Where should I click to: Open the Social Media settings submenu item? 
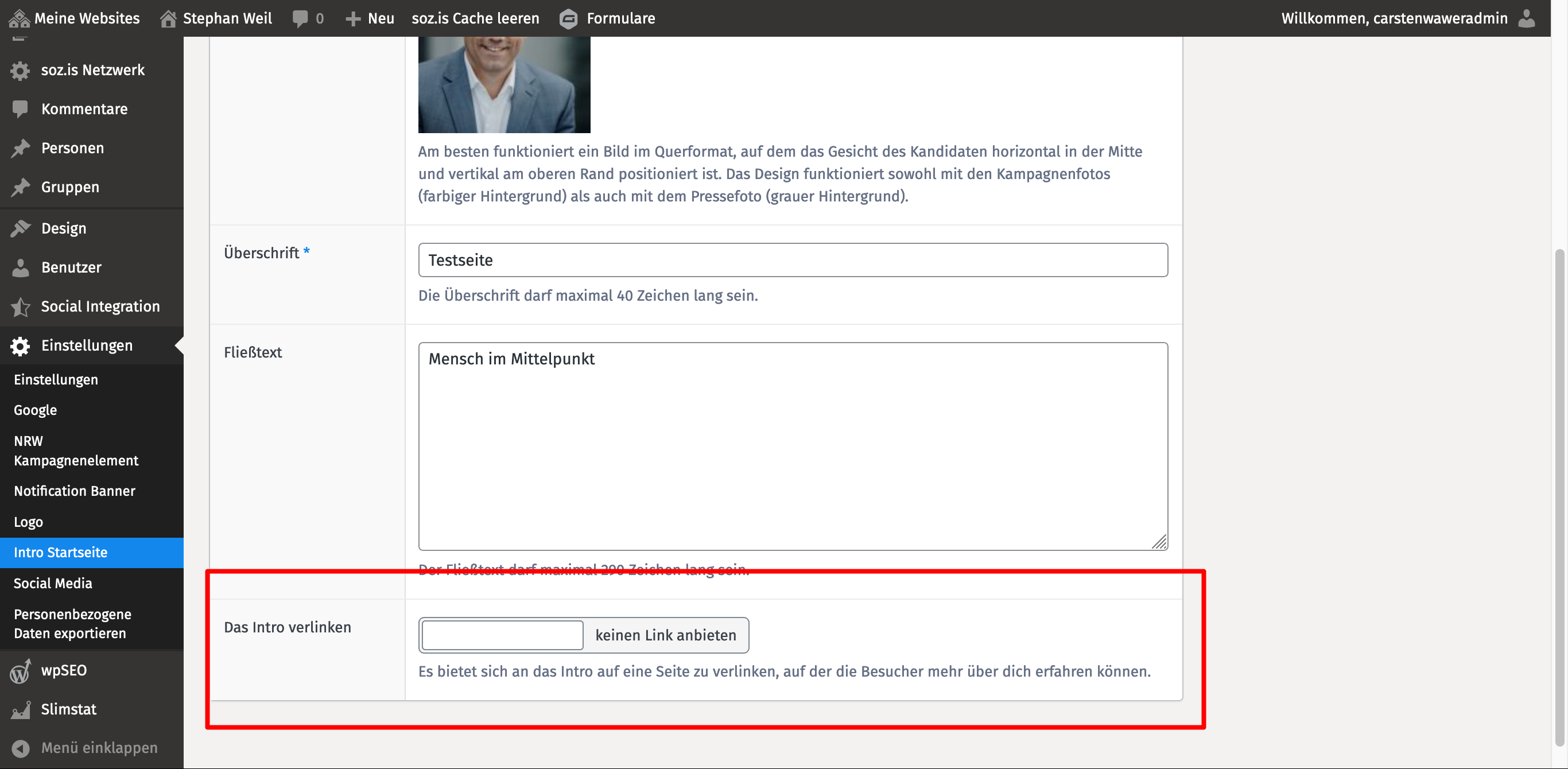pyautogui.click(x=53, y=583)
